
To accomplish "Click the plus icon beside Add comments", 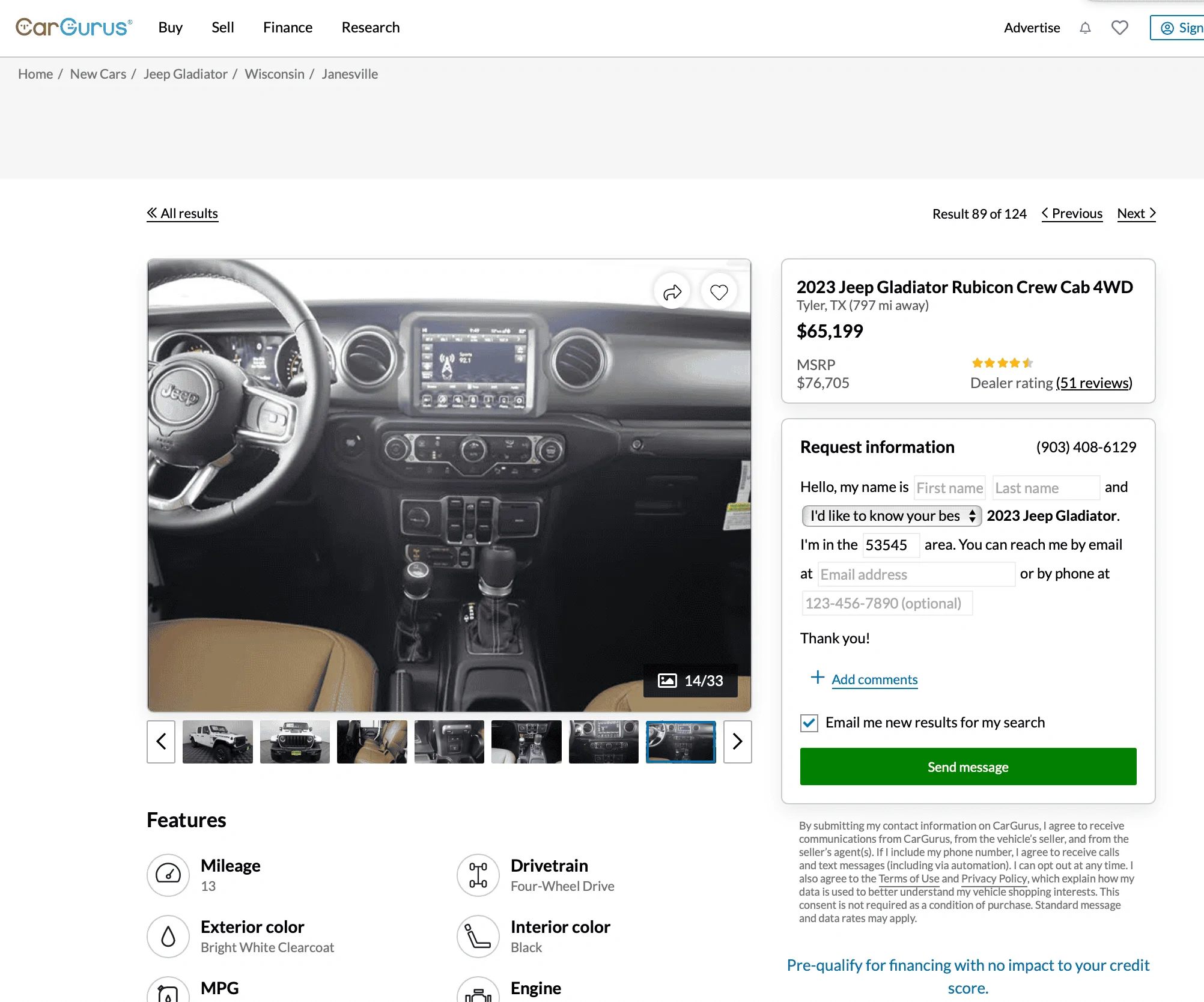I will pos(817,678).
